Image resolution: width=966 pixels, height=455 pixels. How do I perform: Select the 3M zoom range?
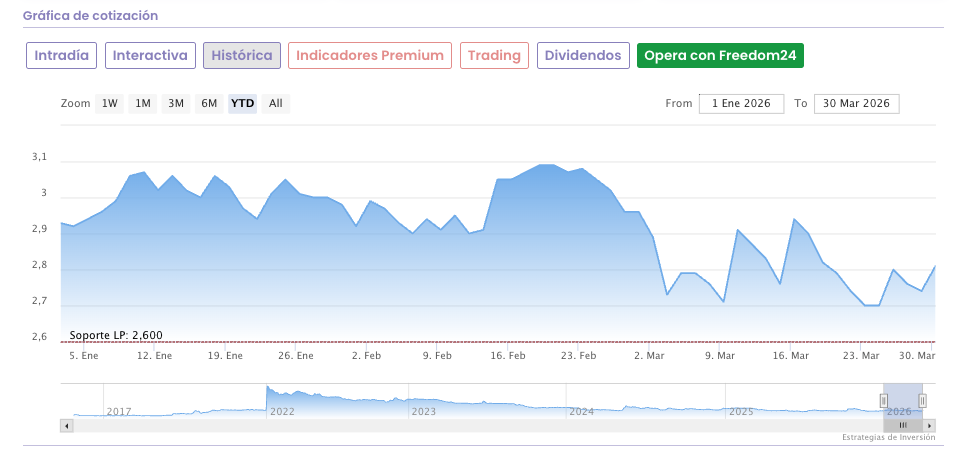(176, 103)
